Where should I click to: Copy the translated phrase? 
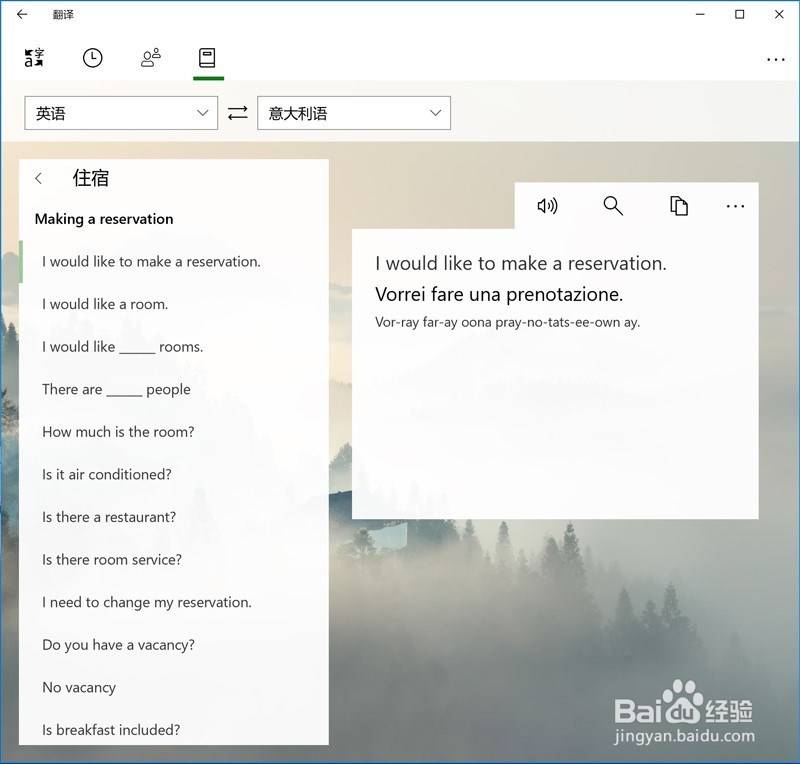(x=679, y=206)
